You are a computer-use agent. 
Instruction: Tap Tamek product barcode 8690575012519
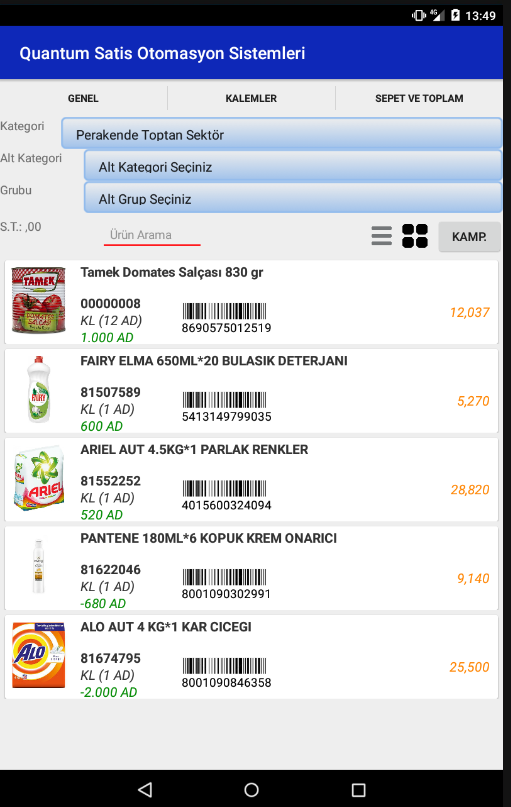tap(226, 318)
